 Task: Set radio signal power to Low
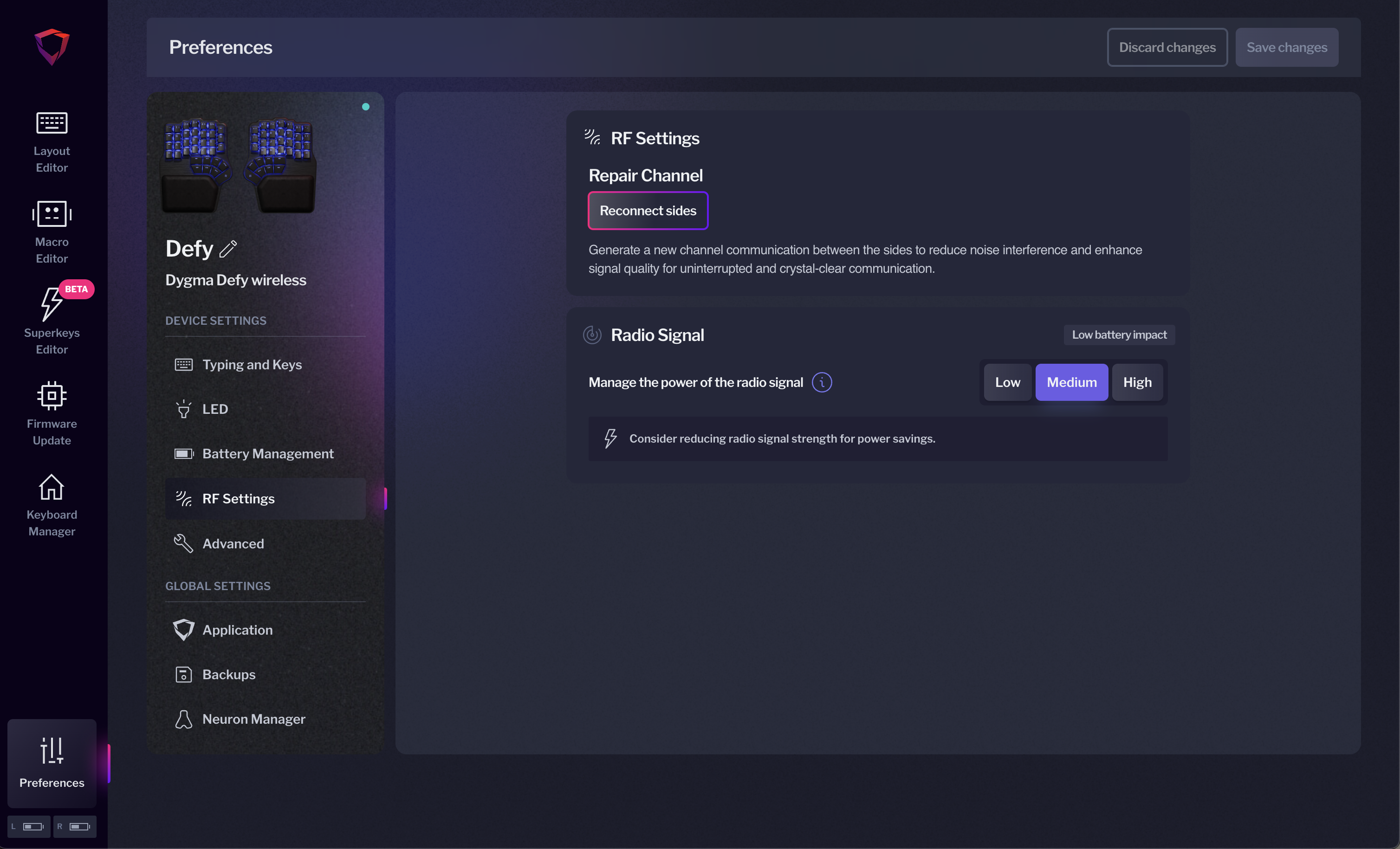[x=1007, y=382]
